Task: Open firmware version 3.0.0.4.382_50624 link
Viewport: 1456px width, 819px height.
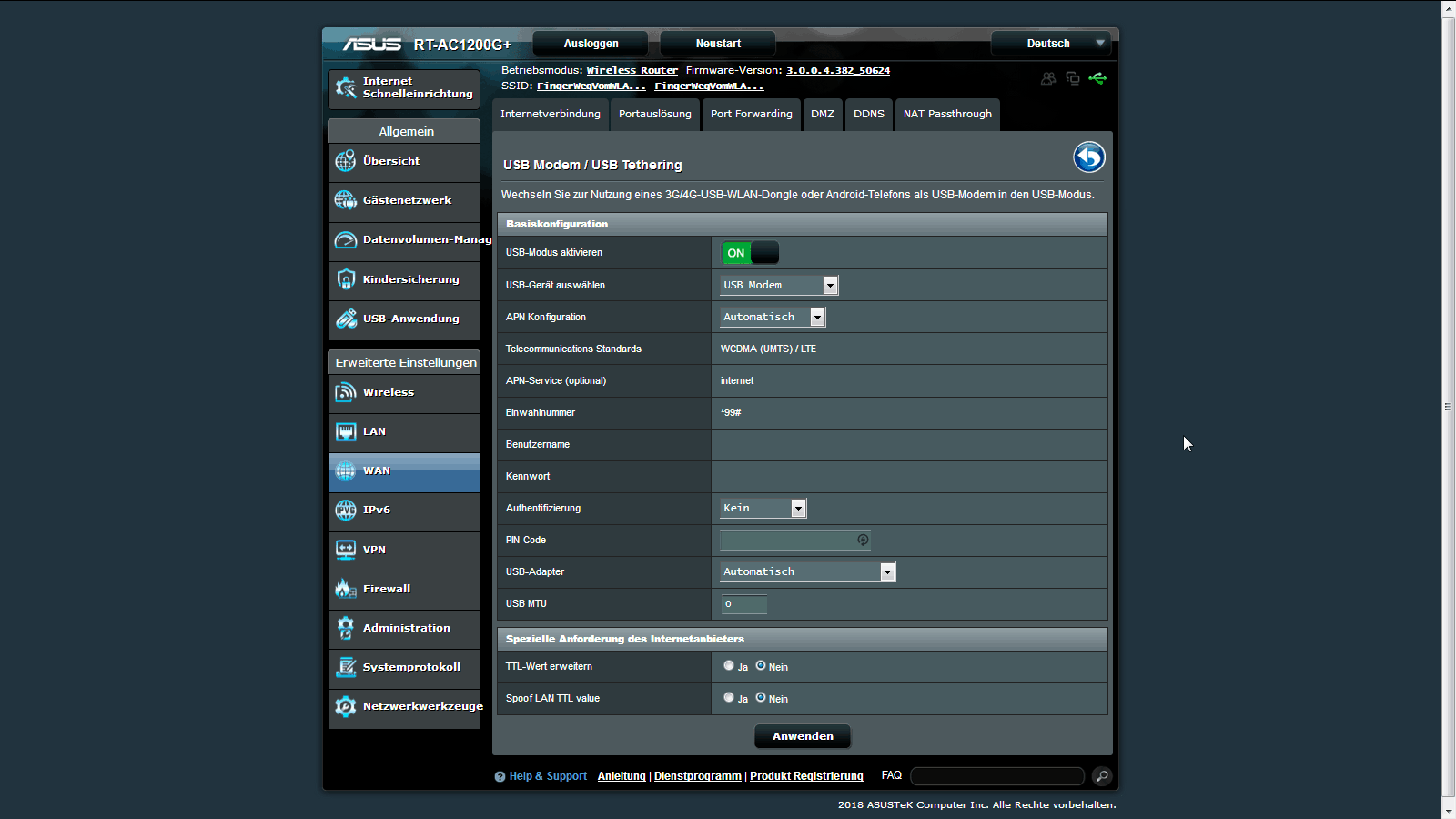Action: (x=838, y=70)
